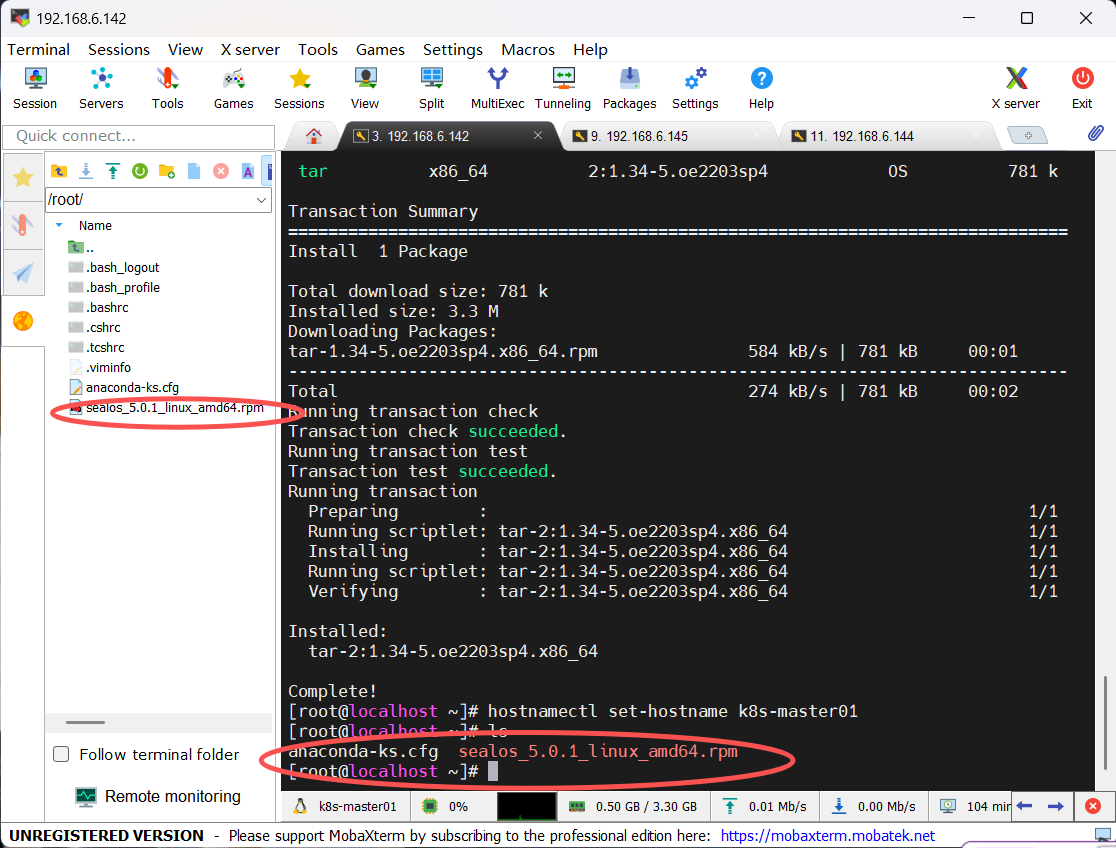The image size is (1116, 848).
Task: Open the tools knife sidebar tab
Action: point(23,225)
